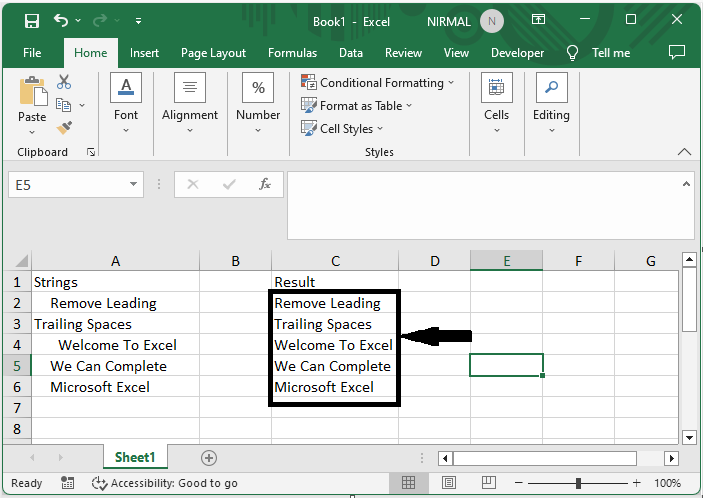This screenshot has width=703, height=498.
Task: Click the Format Painter brush icon
Action: click(65, 128)
